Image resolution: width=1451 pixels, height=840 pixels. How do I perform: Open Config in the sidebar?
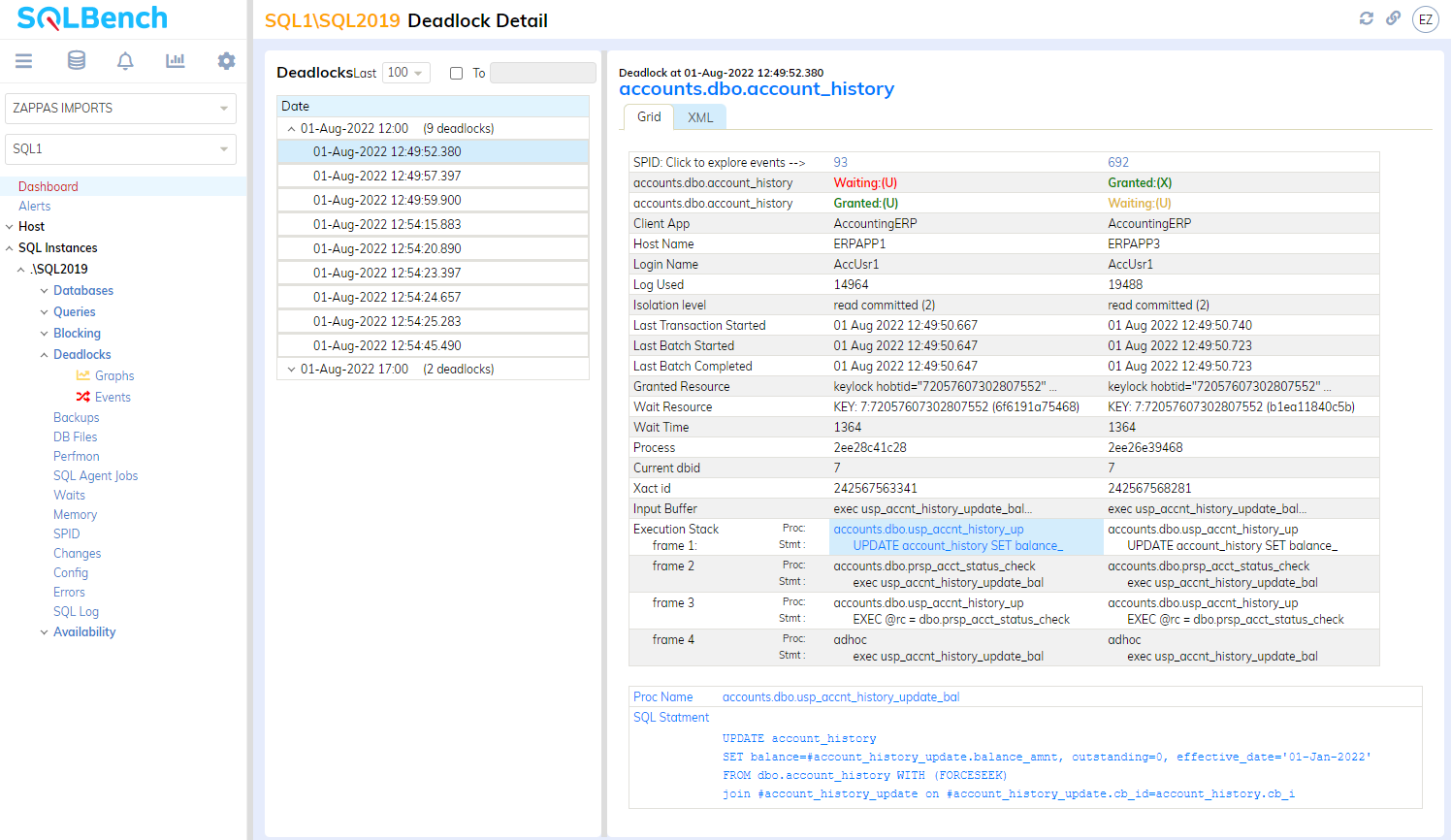tap(71, 572)
